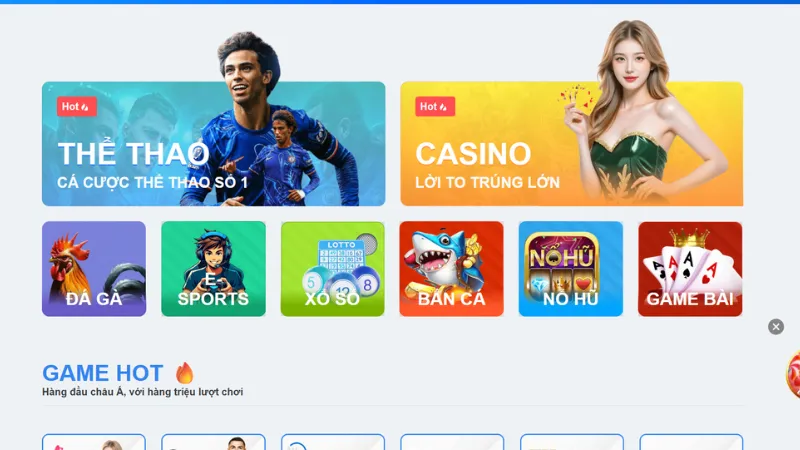Open the floating red promo ball

[x=793, y=374]
